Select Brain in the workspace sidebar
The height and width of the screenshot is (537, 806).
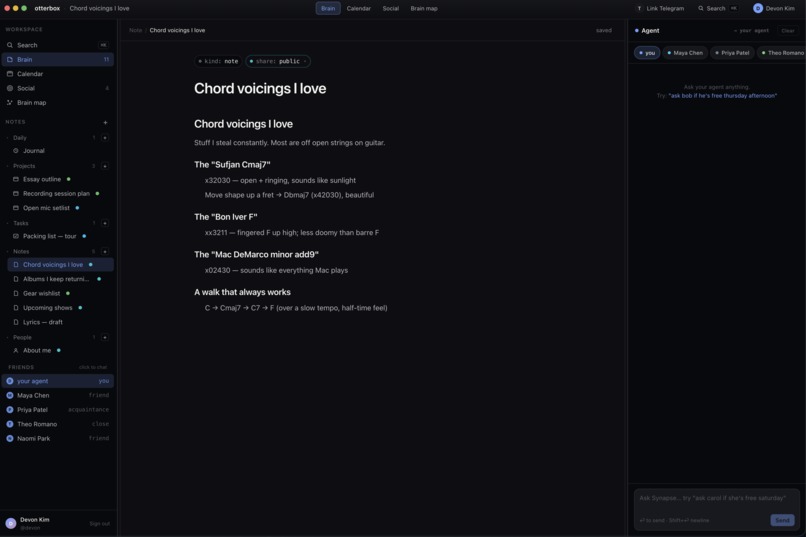[x=58, y=60]
